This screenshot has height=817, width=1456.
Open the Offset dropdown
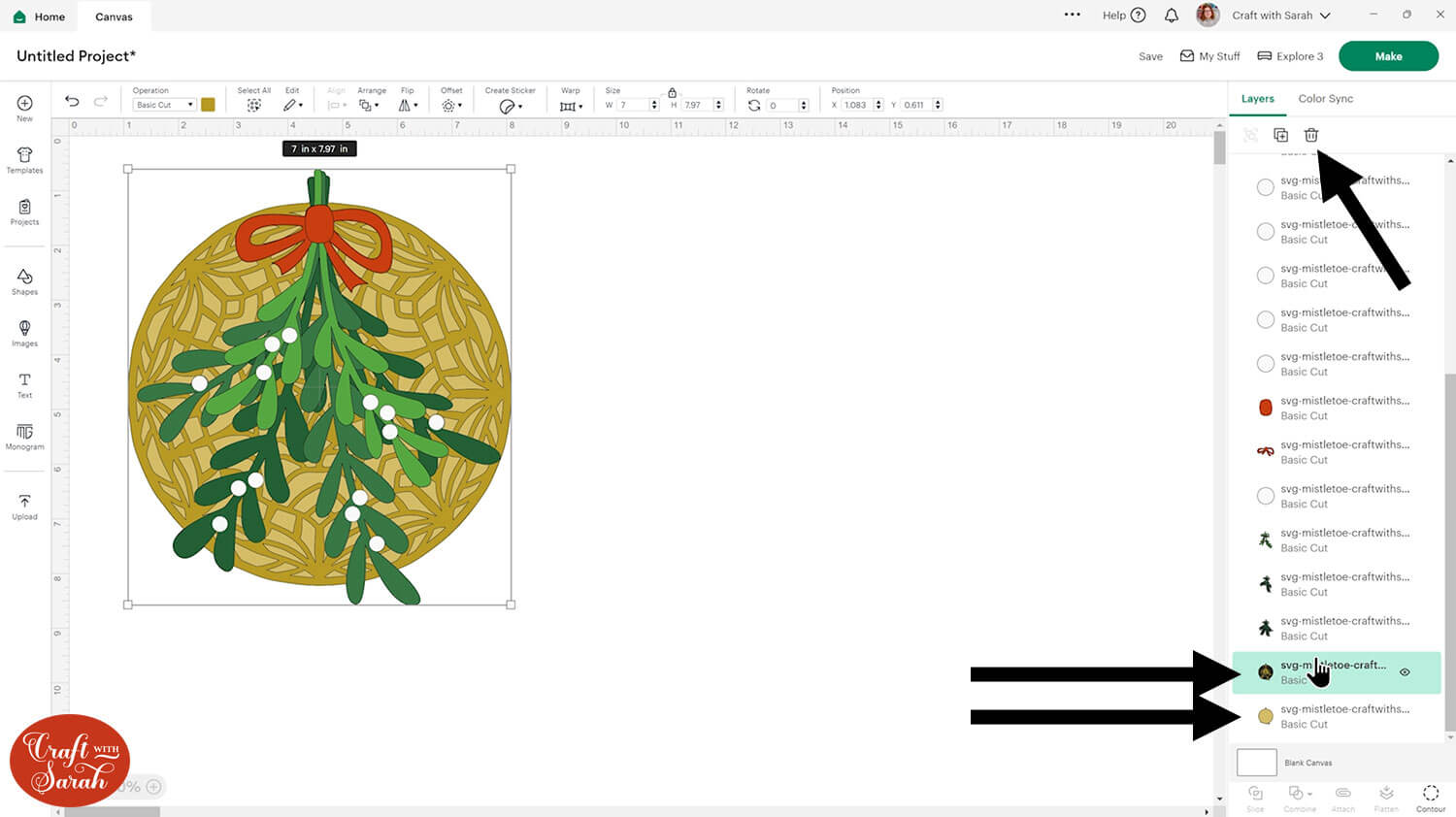tap(451, 105)
